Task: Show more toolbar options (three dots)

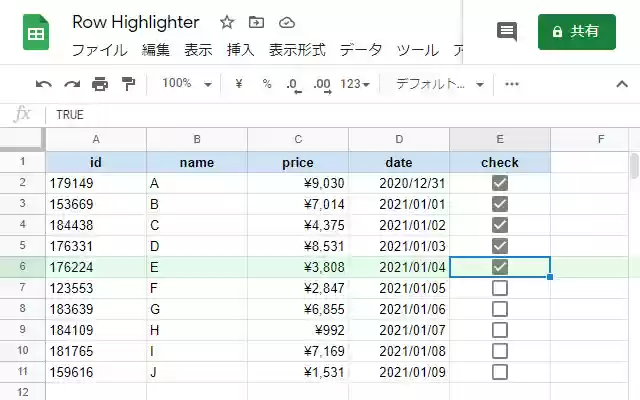Action: pyautogui.click(x=511, y=84)
